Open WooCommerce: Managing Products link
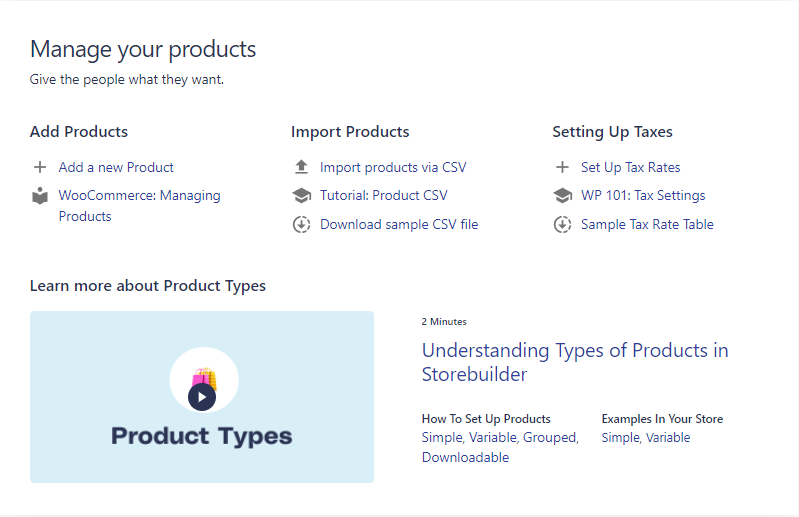Viewport: 799px width, 517px height. click(139, 206)
